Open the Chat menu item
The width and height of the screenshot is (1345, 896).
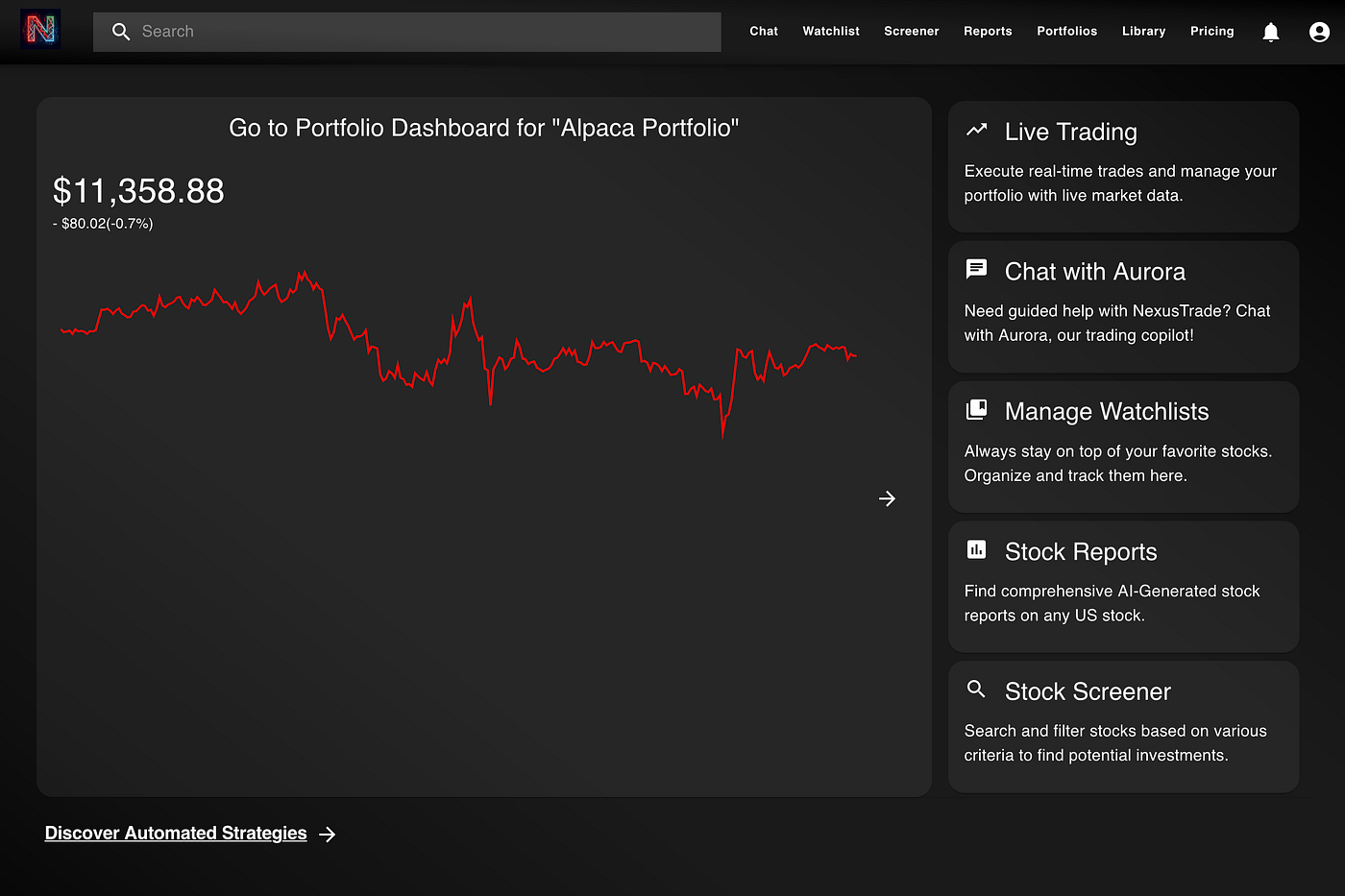tap(764, 31)
